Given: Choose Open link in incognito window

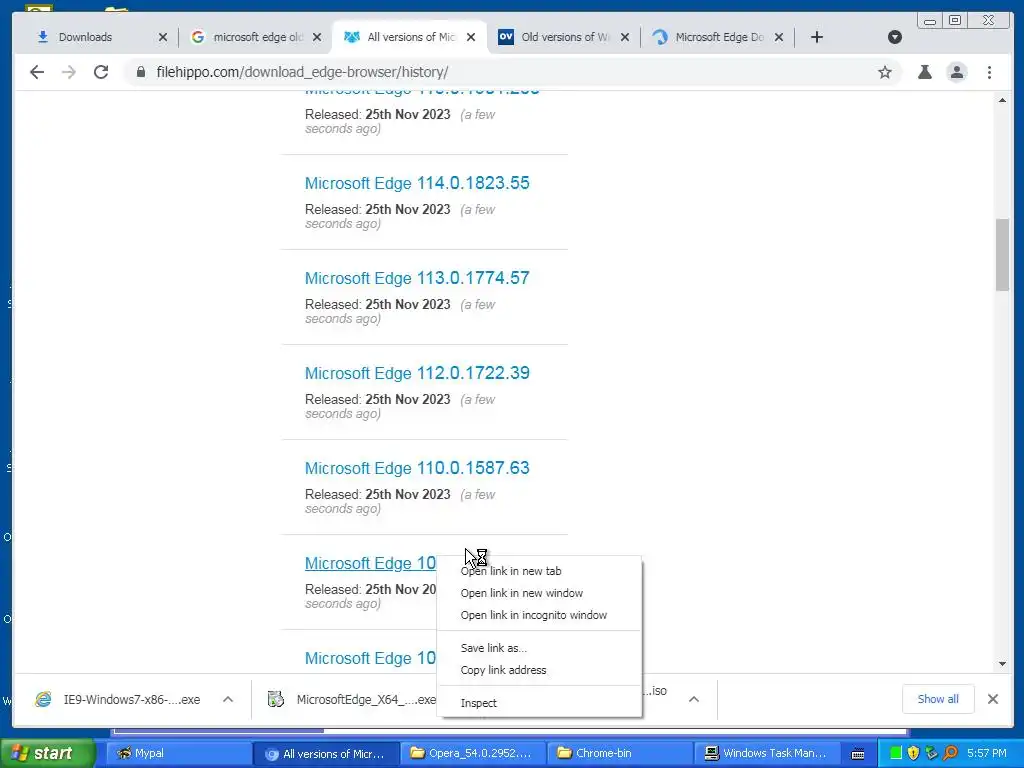Looking at the screenshot, I should pyautogui.click(x=539, y=615).
